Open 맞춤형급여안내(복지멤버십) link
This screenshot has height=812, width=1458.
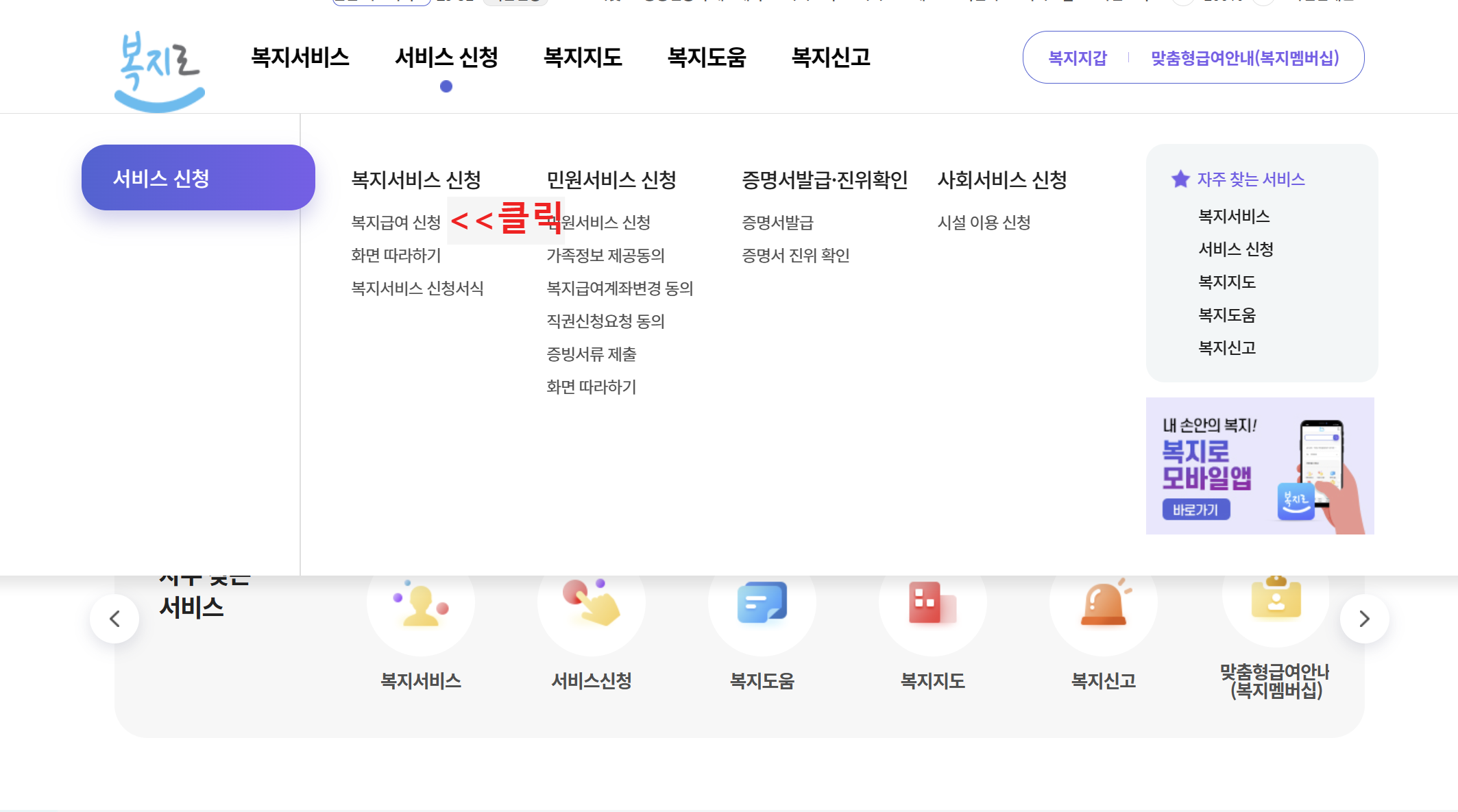(x=1245, y=58)
